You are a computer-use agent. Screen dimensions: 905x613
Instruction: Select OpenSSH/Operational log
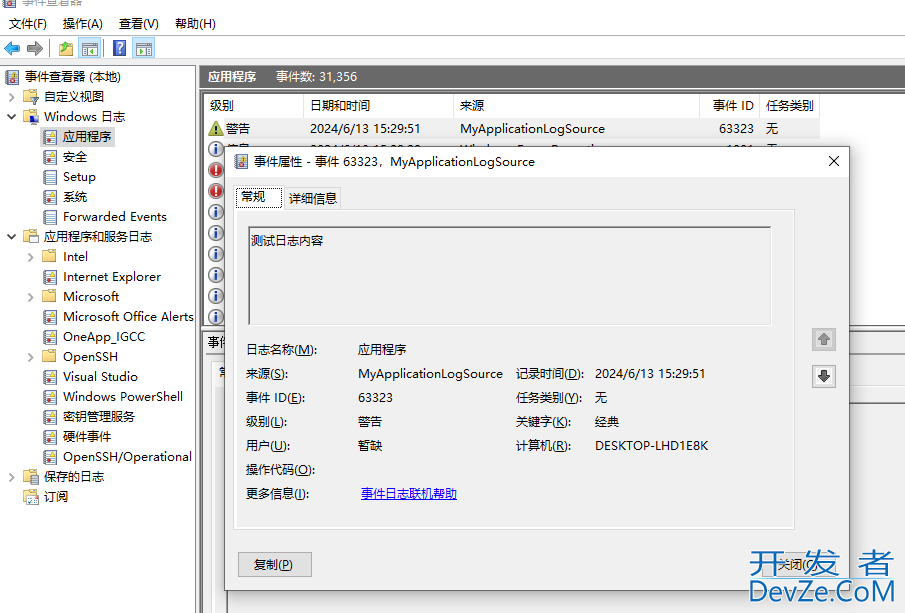(127, 457)
